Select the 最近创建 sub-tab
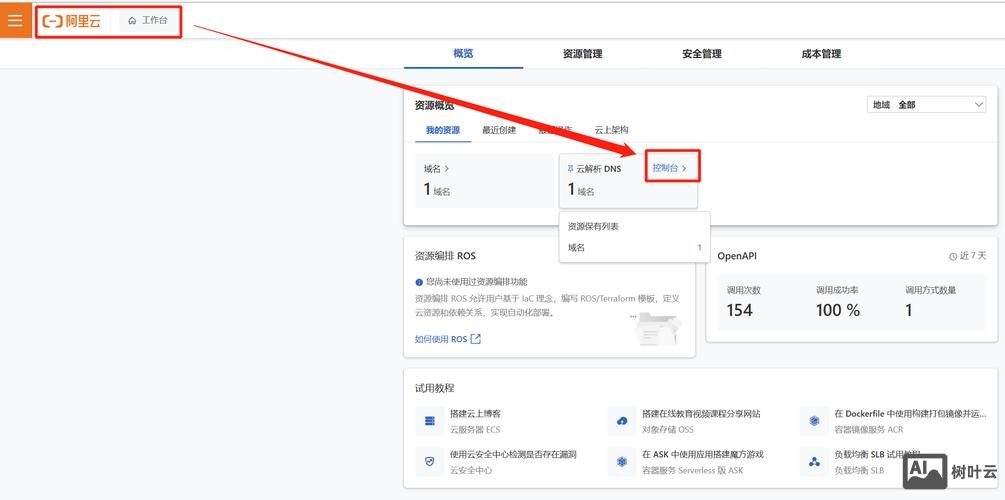The height and width of the screenshot is (500, 1005). [499, 130]
